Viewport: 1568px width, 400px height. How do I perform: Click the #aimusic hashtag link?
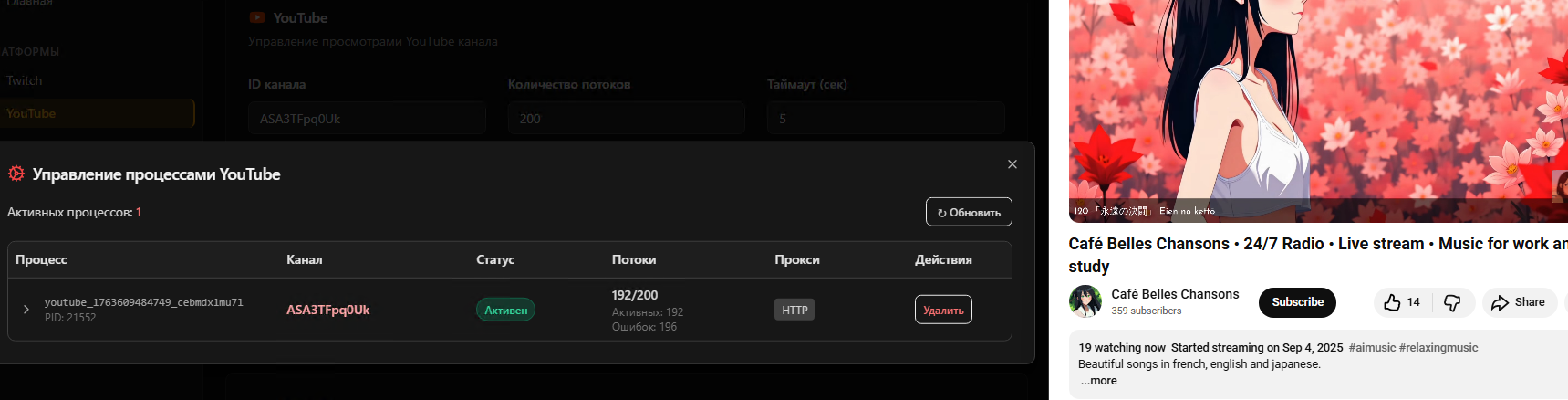[1372, 348]
